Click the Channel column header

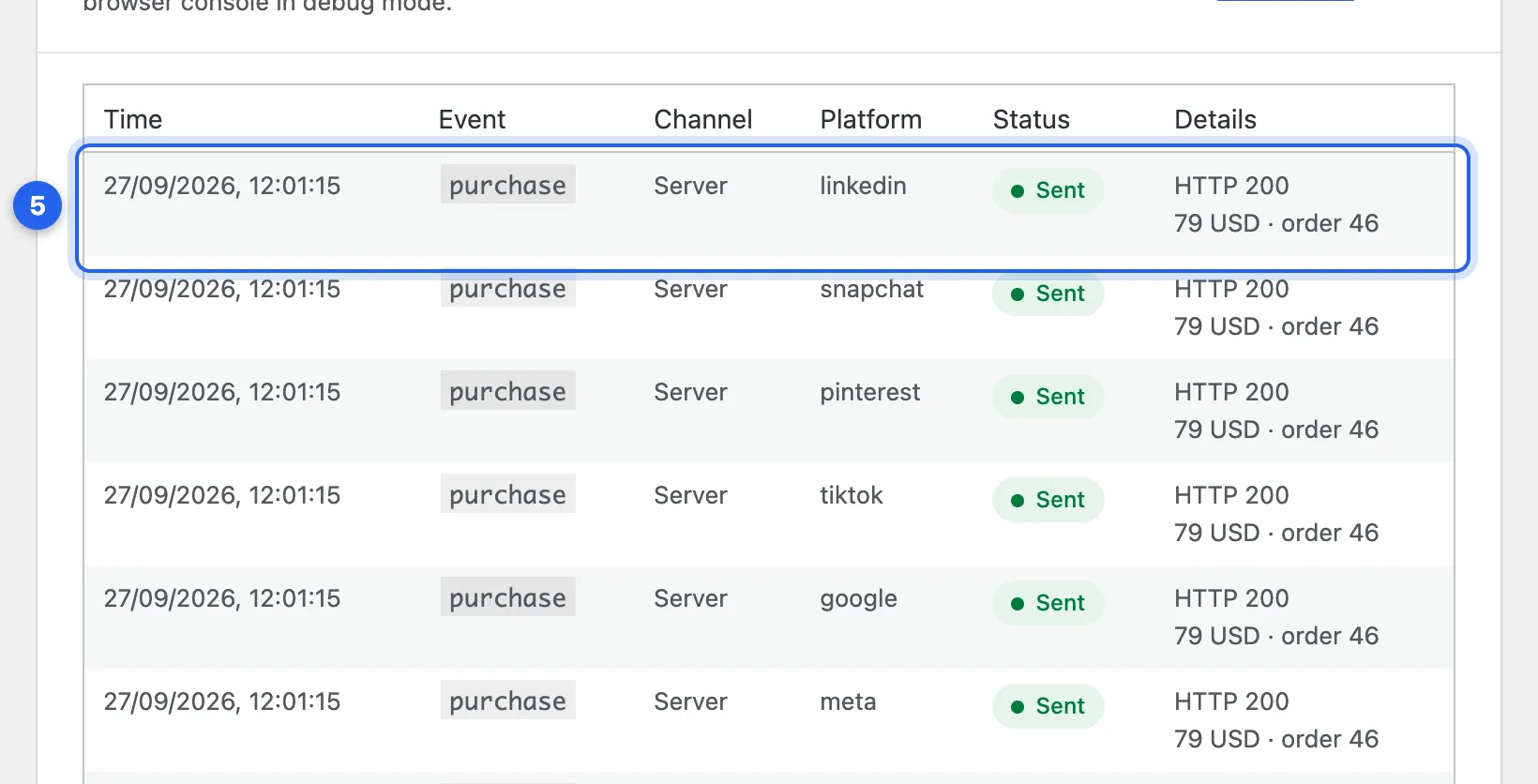coord(703,120)
